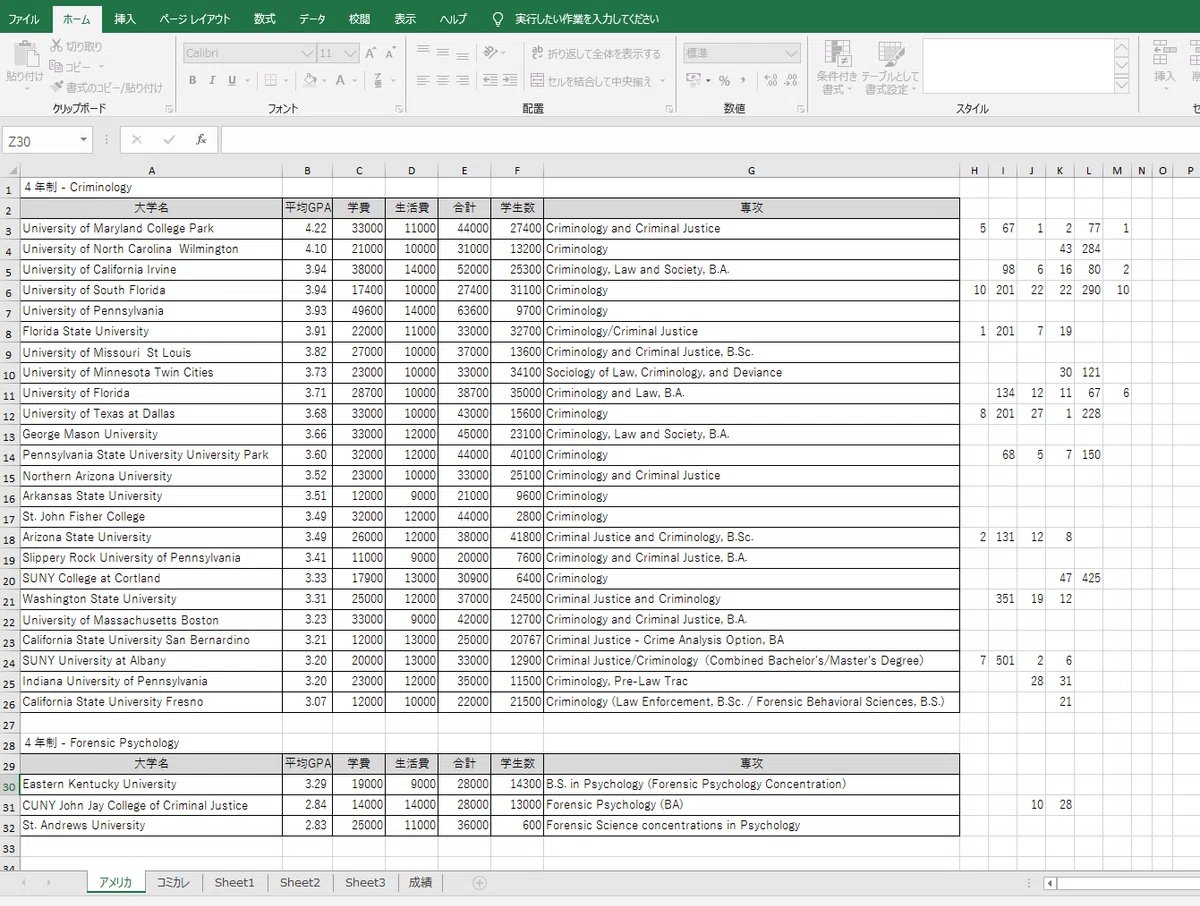Click the text Orientation icon
This screenshot has width=1200, height=906.
pos(490,52)
